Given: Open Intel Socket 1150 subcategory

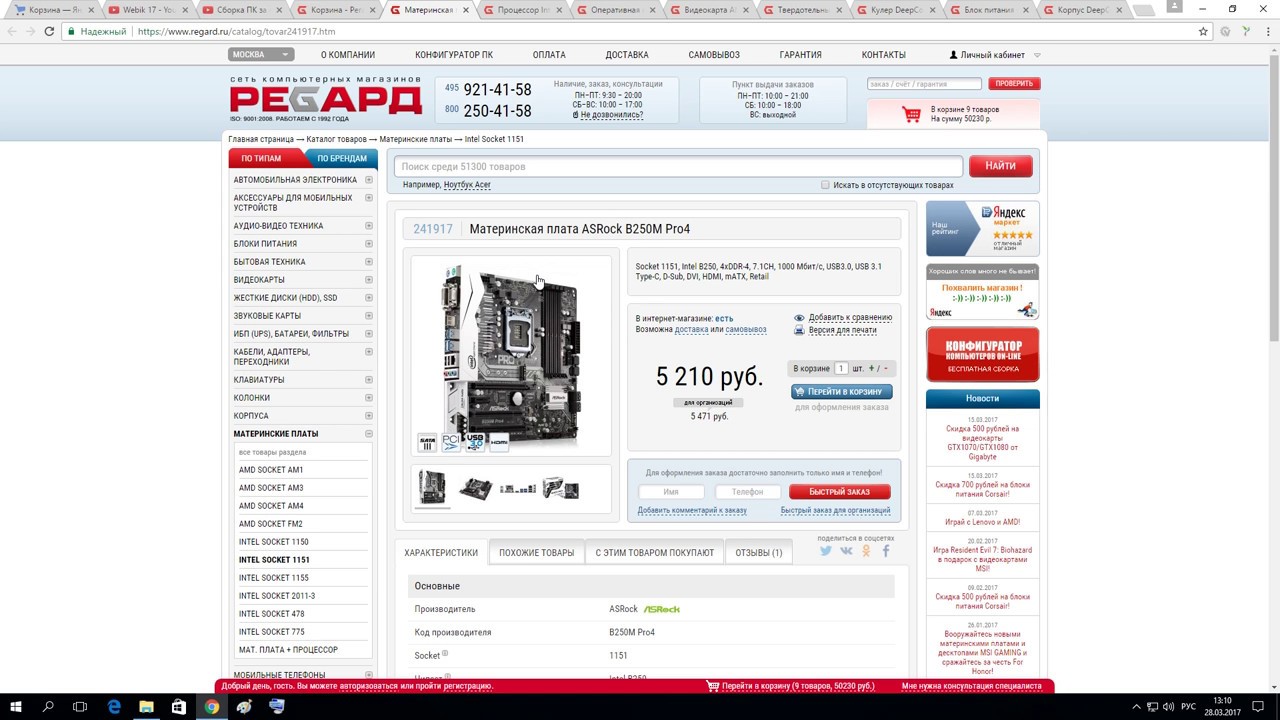Looking at the screenshot, I should [274, 542].
